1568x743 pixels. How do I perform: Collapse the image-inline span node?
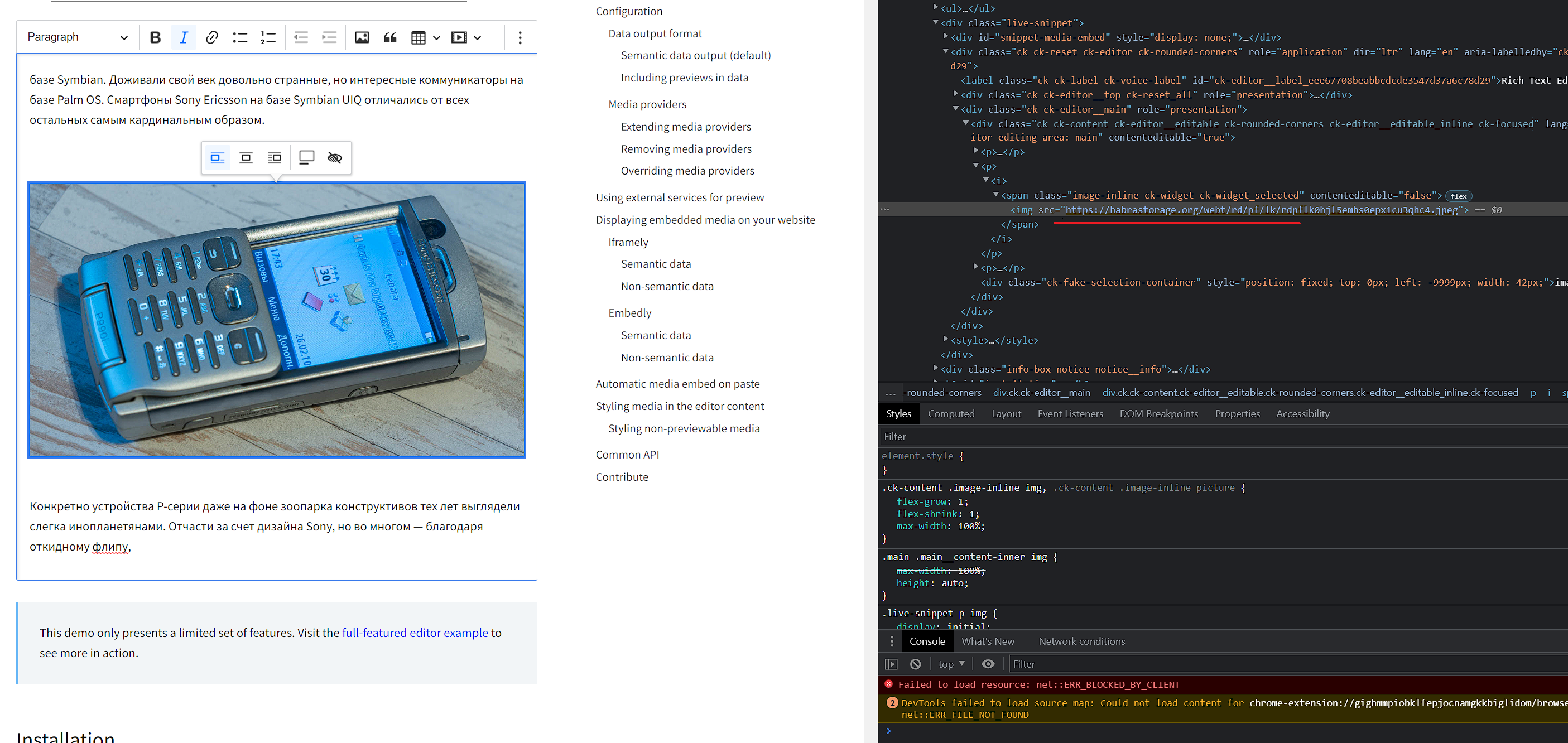pos(996,195)
